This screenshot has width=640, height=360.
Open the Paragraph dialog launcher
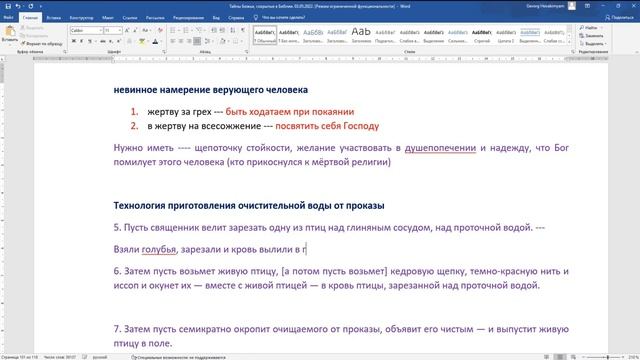247,52
